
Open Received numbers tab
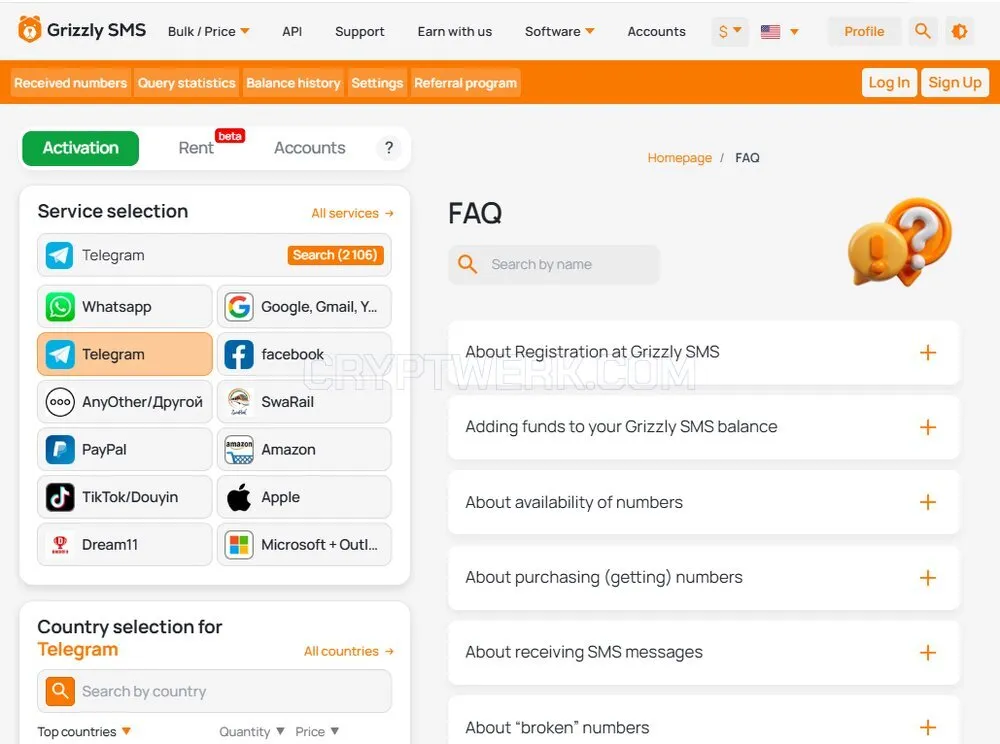point(71,83)
